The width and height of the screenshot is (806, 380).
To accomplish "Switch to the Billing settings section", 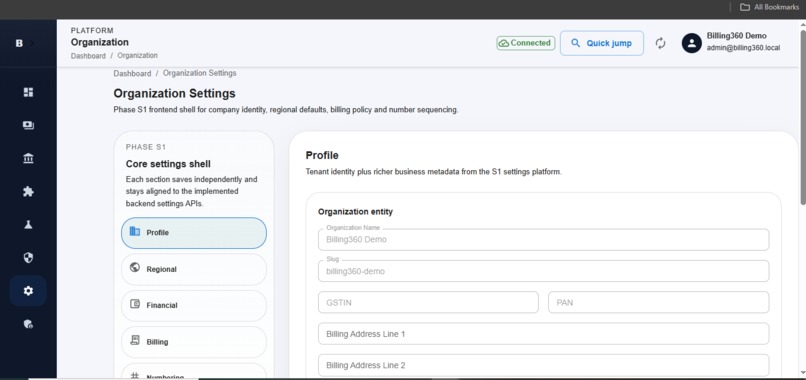I will 194,341.
